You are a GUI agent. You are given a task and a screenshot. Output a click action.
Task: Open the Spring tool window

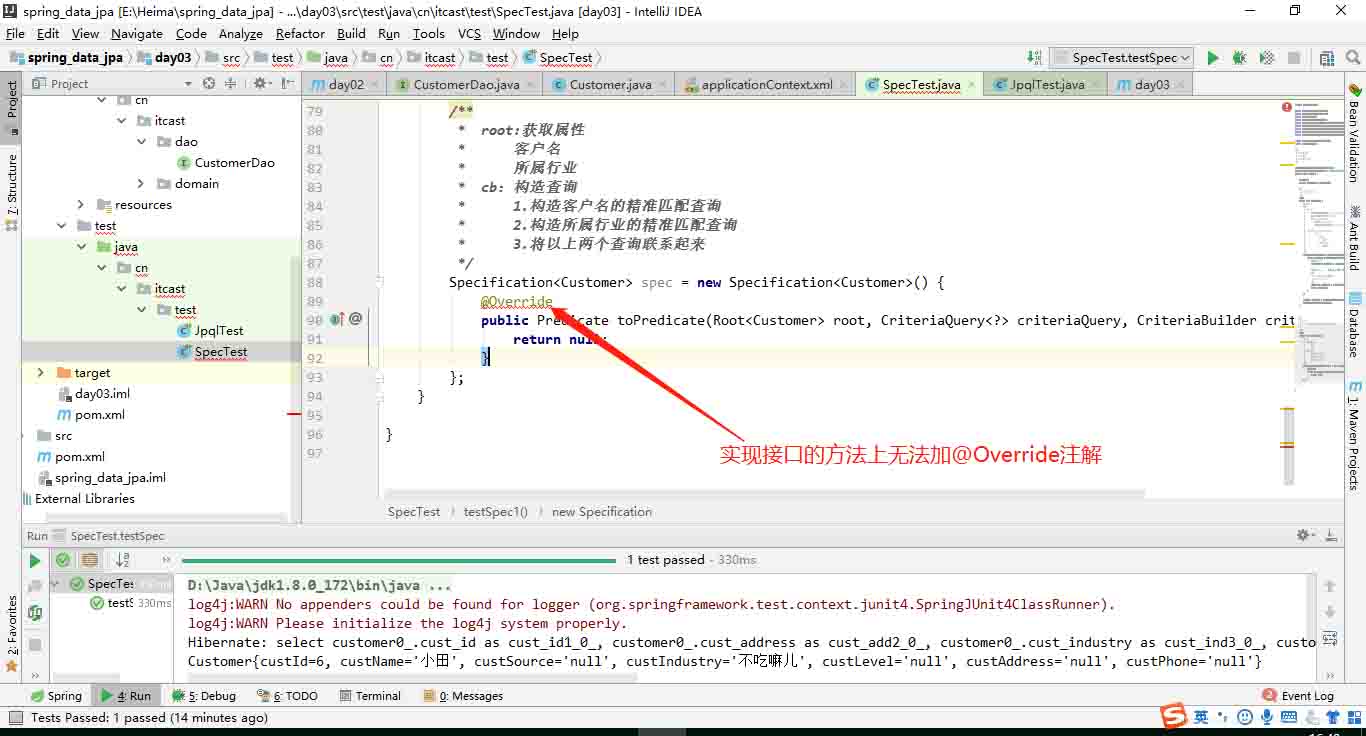[x=56, y=696]
